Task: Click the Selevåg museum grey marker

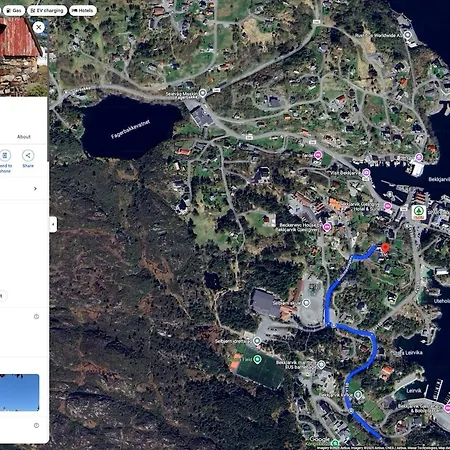Action: 202,93
